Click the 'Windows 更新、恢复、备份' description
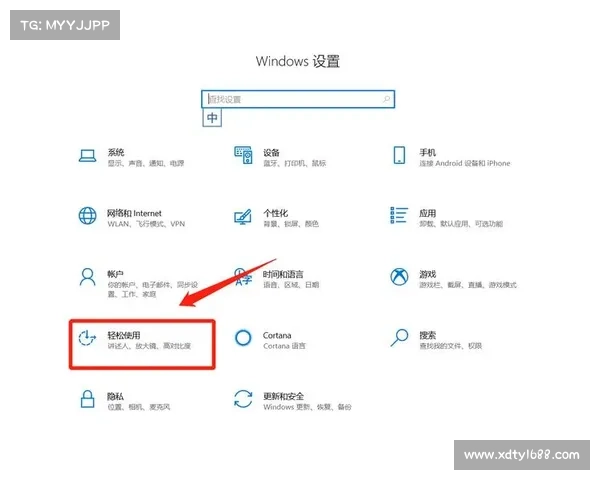Screen dimensions: 600x480 [307, 407]
